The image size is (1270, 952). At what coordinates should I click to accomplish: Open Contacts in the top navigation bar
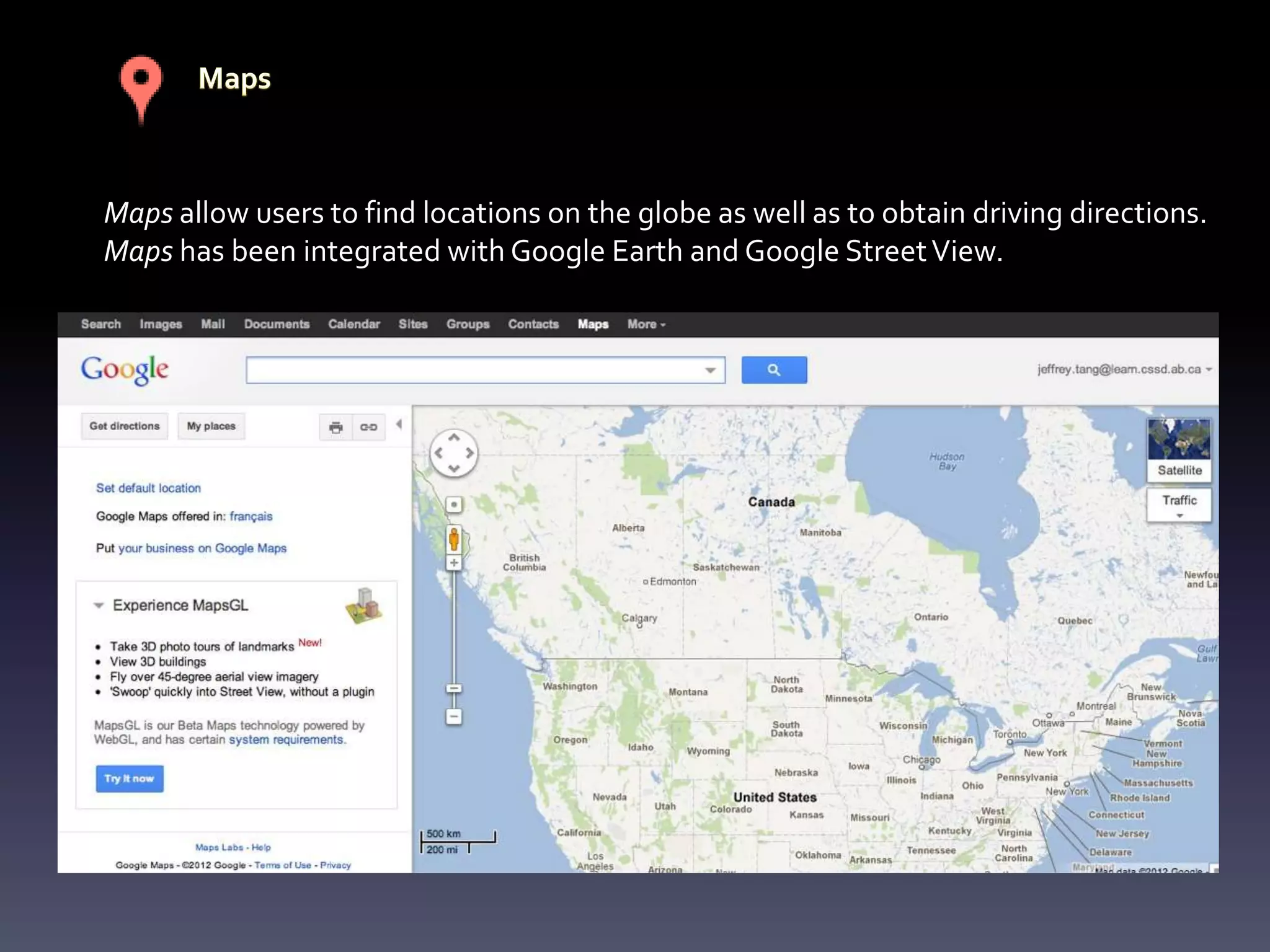click(533, 324)
